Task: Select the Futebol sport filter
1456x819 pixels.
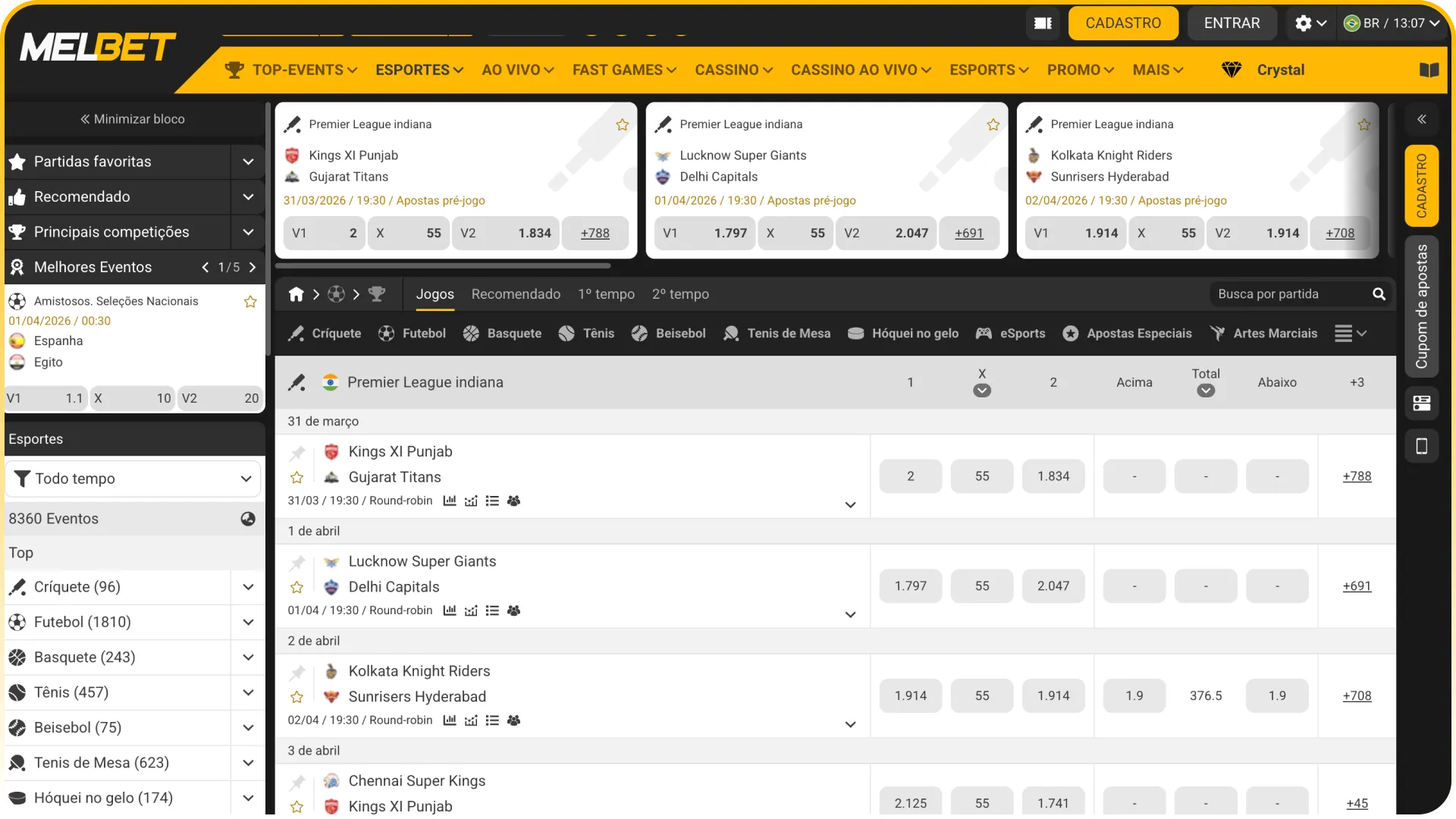Action: [x=412, y=334]
